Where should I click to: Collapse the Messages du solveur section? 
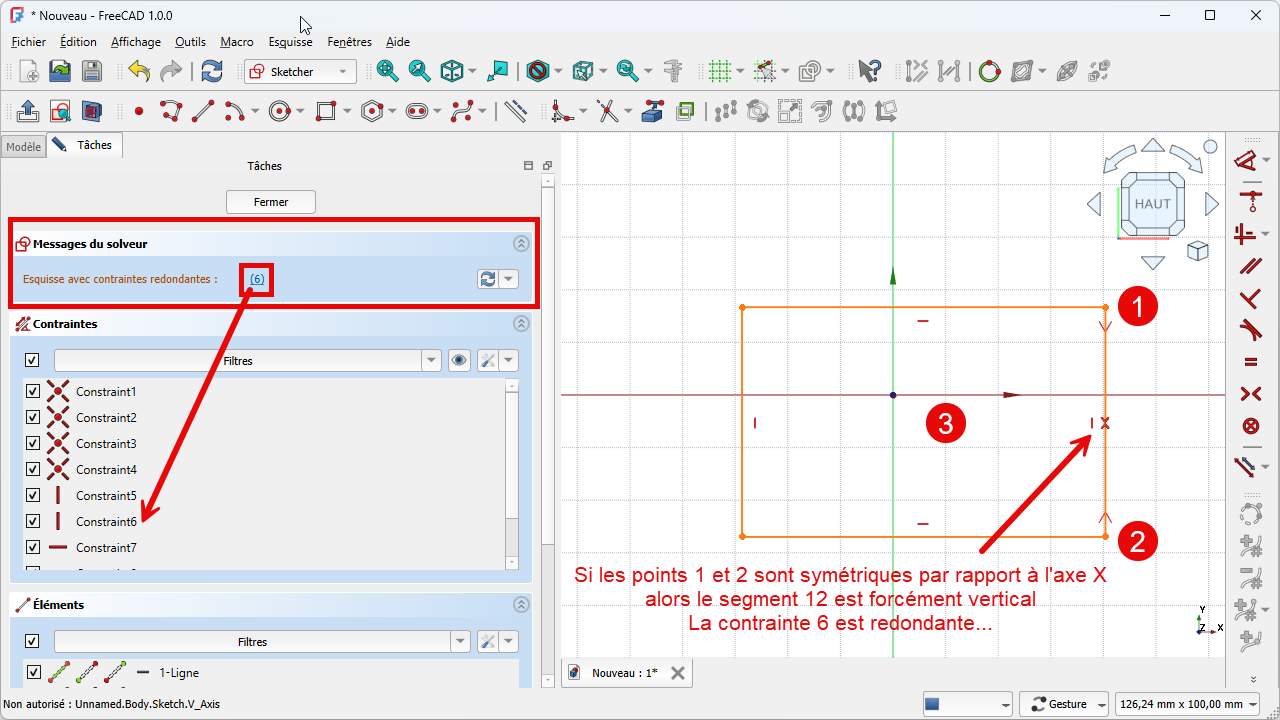point(520,243)
